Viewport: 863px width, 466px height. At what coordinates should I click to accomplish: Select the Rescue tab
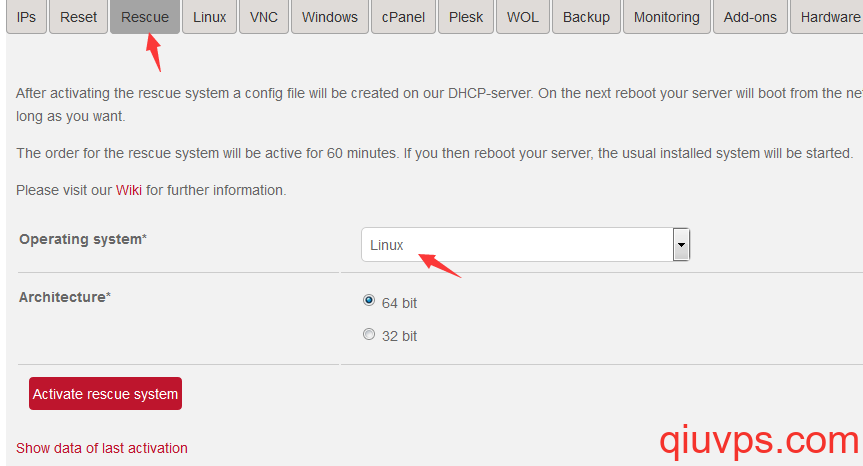click(145, 17)
